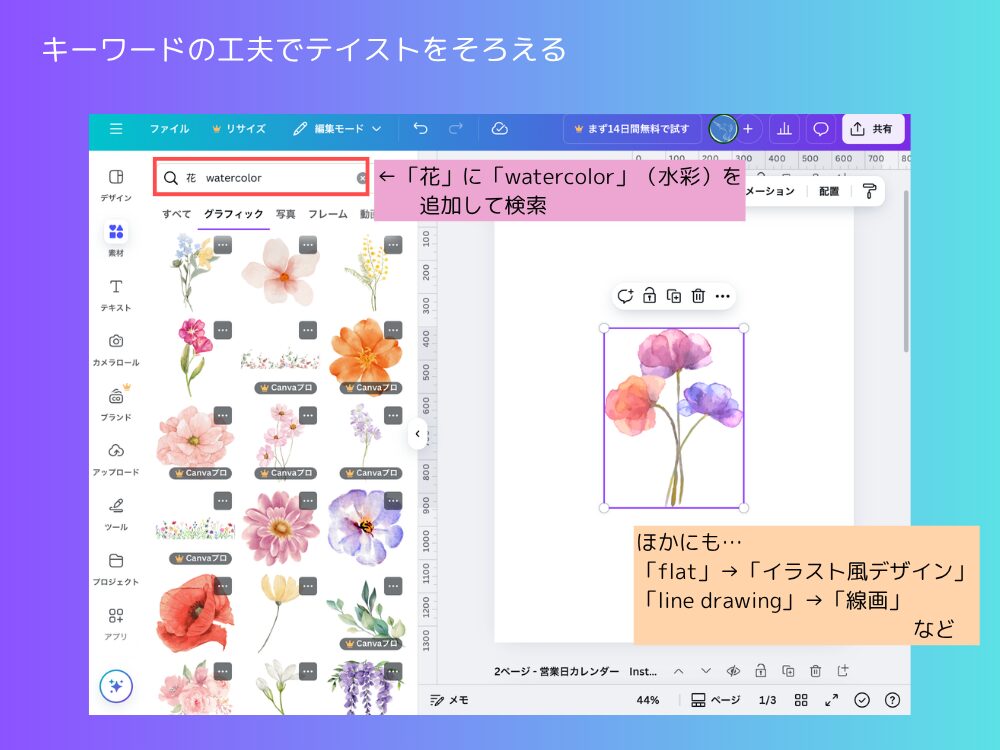
Task: Click まず14日間無料で試す button
Action: tap(632, 129)
